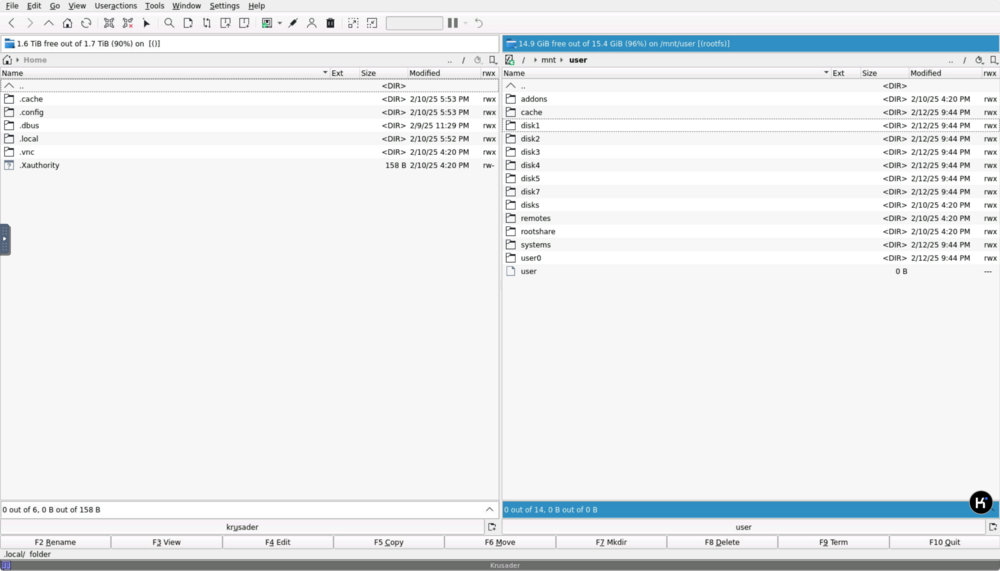Click the F5 Copy button
The width and height of the screenshot is (1000, 571).
pos(388,542)
